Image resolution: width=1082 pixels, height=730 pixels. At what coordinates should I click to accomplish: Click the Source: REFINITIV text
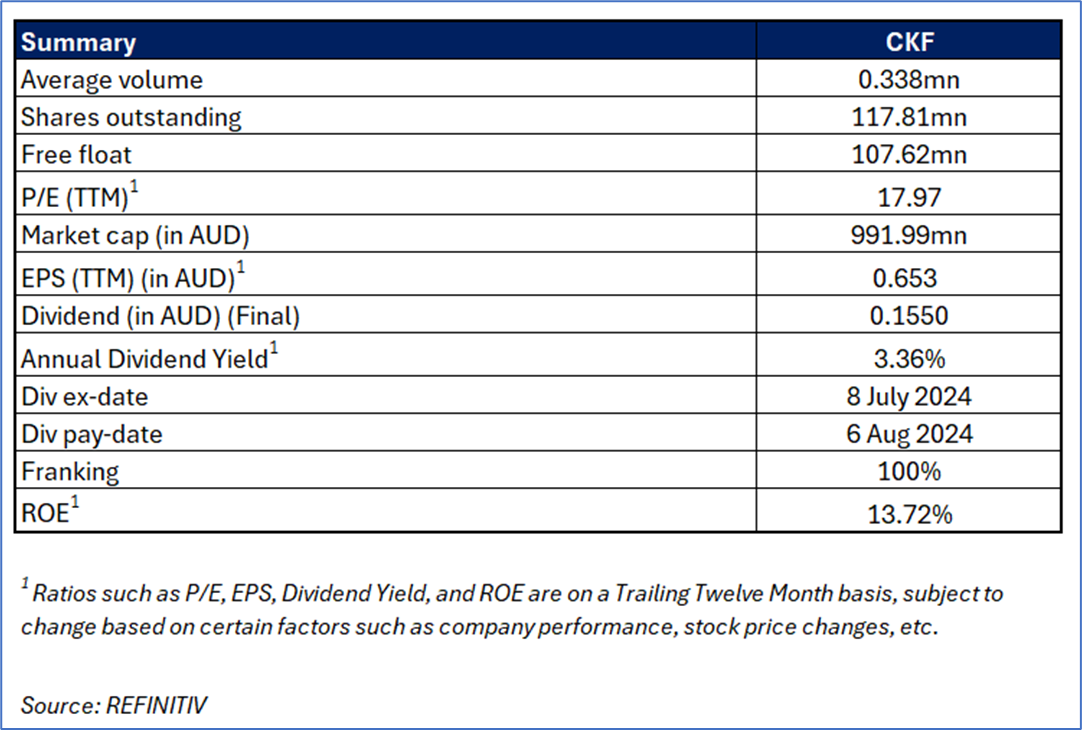114,705
